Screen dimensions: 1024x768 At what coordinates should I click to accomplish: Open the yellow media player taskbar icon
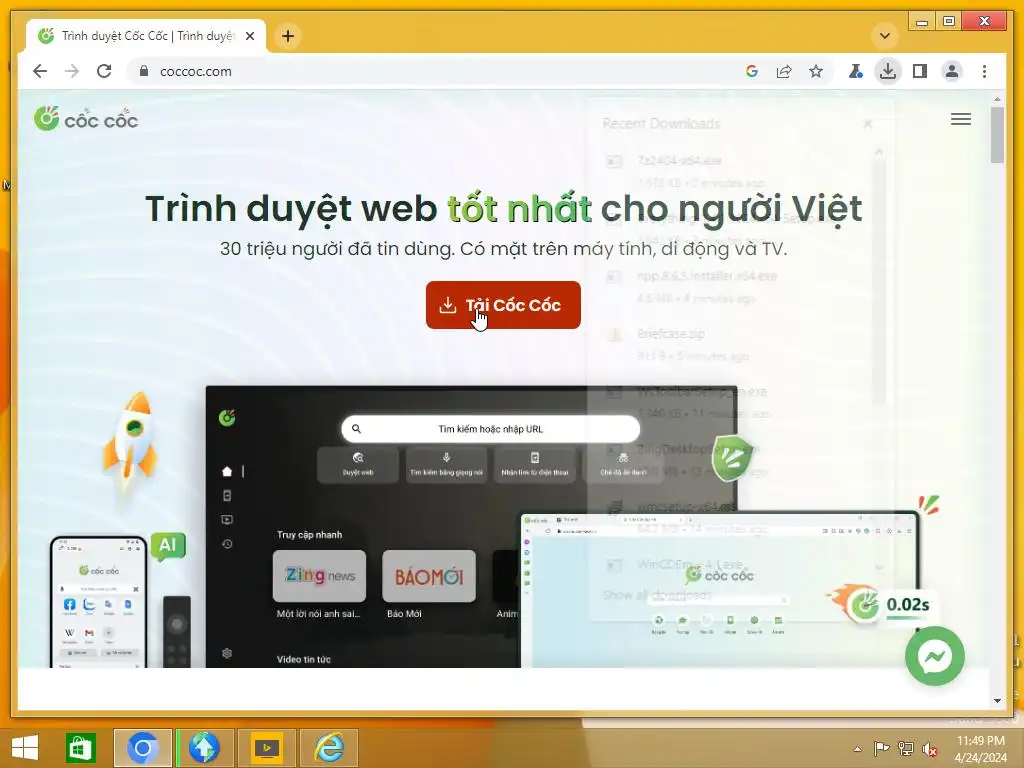266,748
